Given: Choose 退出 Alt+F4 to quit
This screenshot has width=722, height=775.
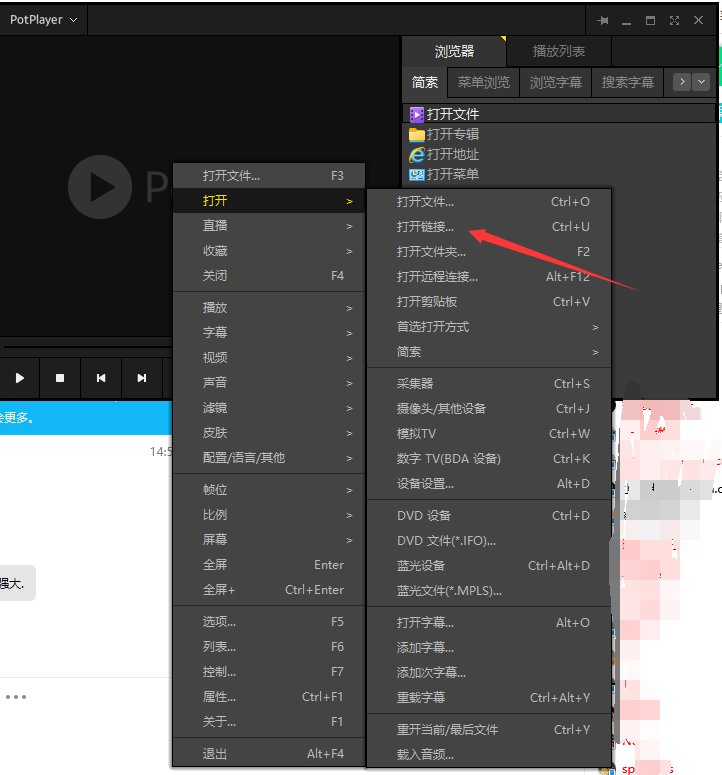Looking at the screenshot, I should pyautogui.click(x=269, y=754).
